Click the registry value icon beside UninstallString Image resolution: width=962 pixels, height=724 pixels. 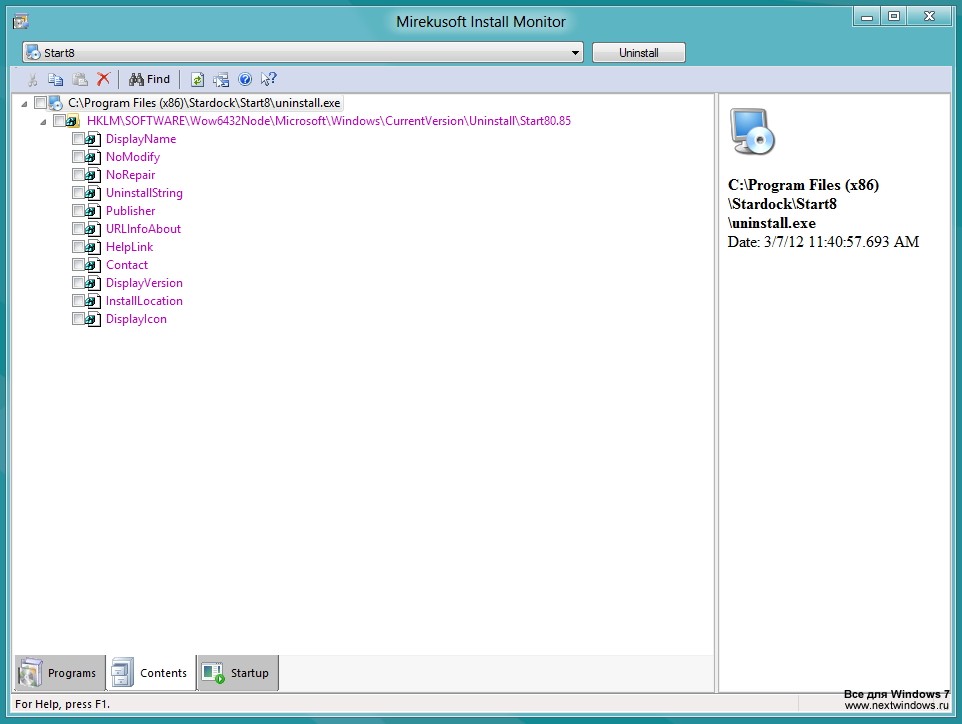tap(93, 193)
